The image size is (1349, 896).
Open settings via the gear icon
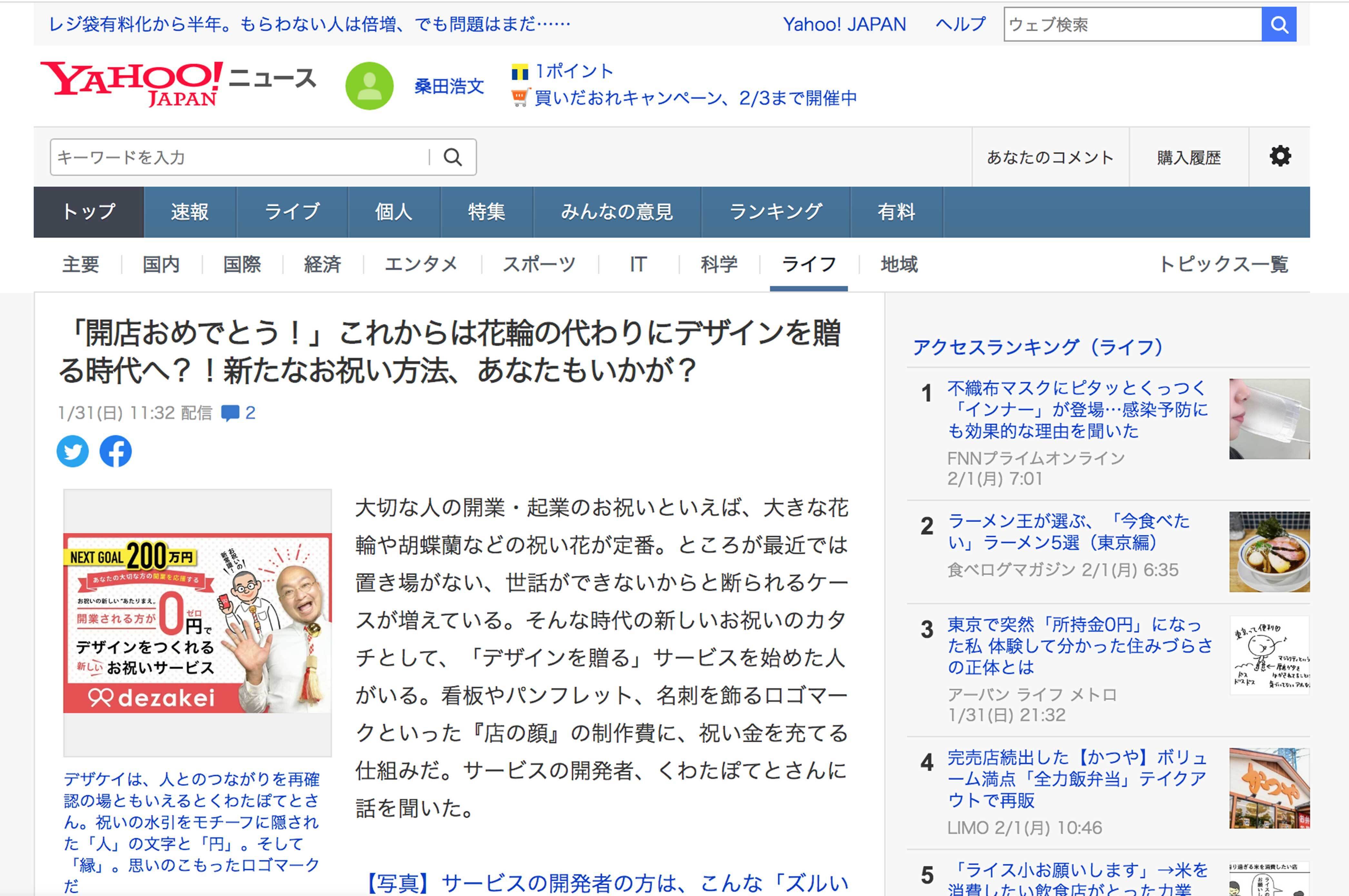[x=1280, y=156]
